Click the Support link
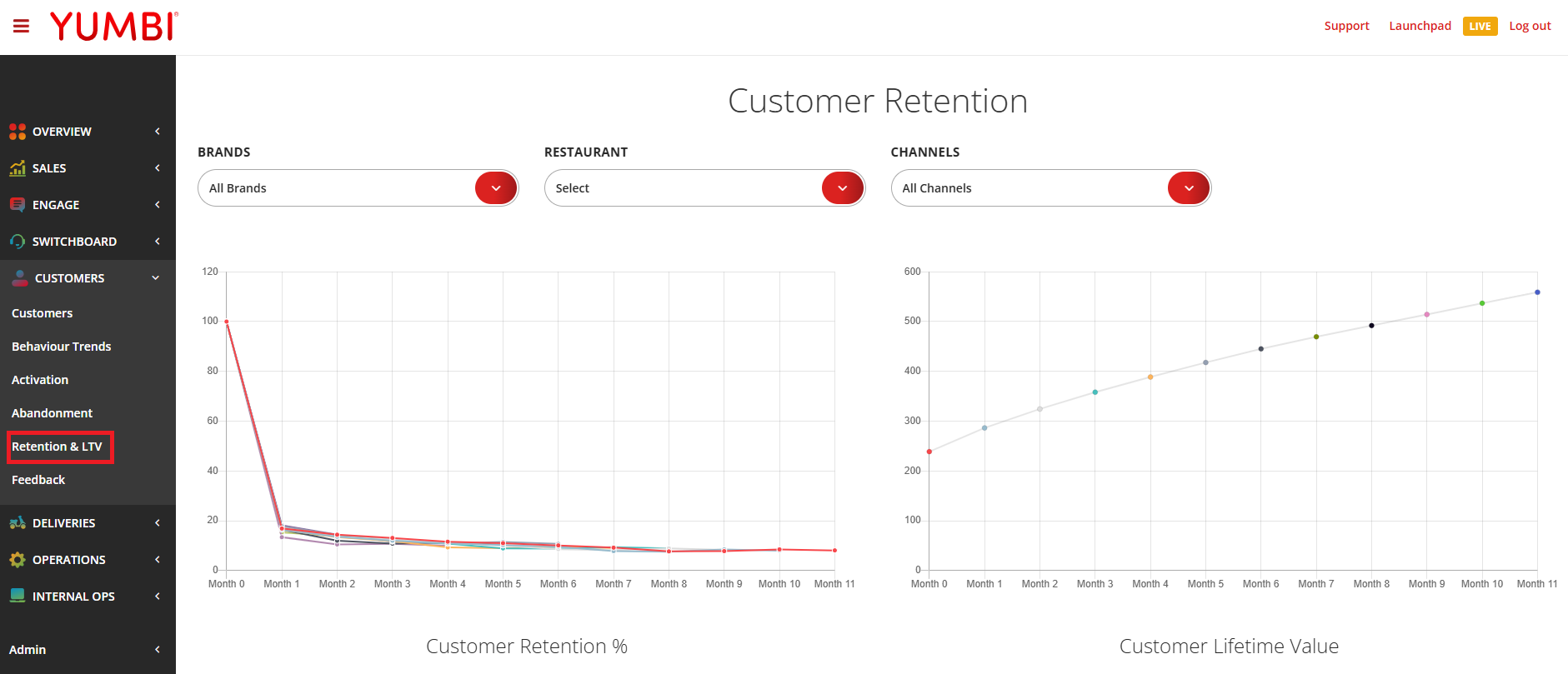The height and width of the screenshot is (674, 1568). 1347,26
